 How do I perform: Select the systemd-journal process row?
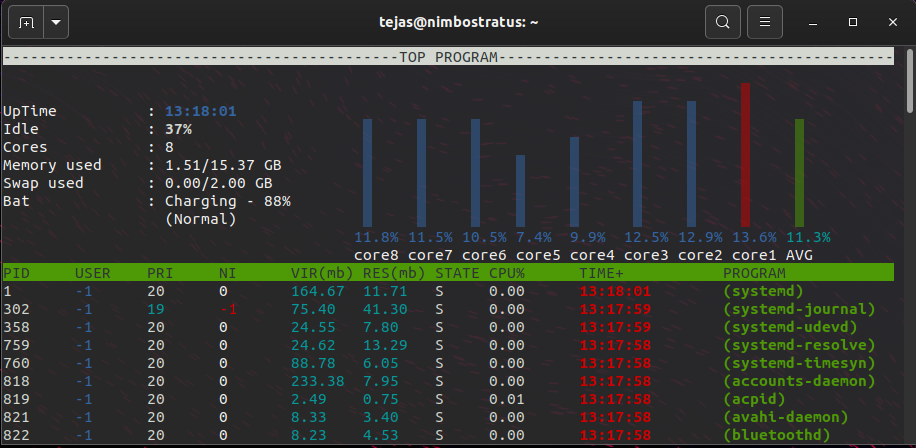click(448, 309)
